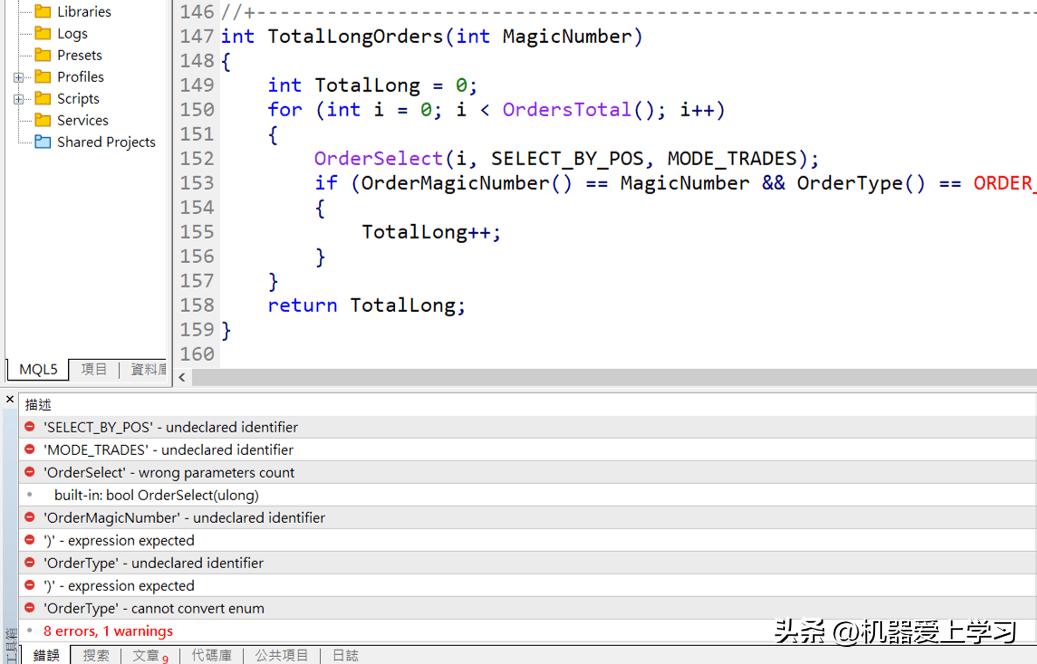Viewport: 1037px width, 664px height.
Task: Switch to the 公共項目 tab
Action: [282, 655]
